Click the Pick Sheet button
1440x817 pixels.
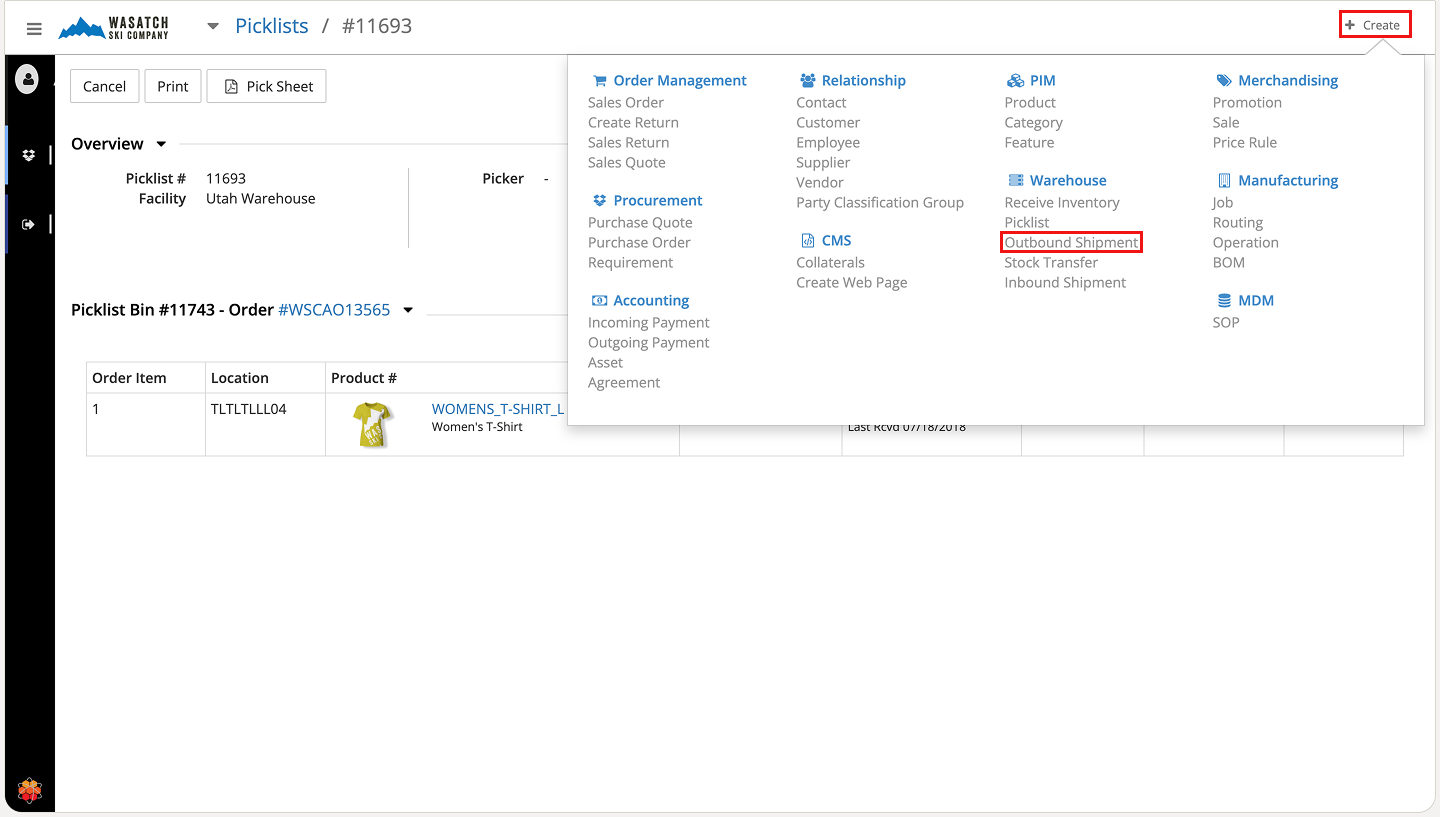point(267,86)
